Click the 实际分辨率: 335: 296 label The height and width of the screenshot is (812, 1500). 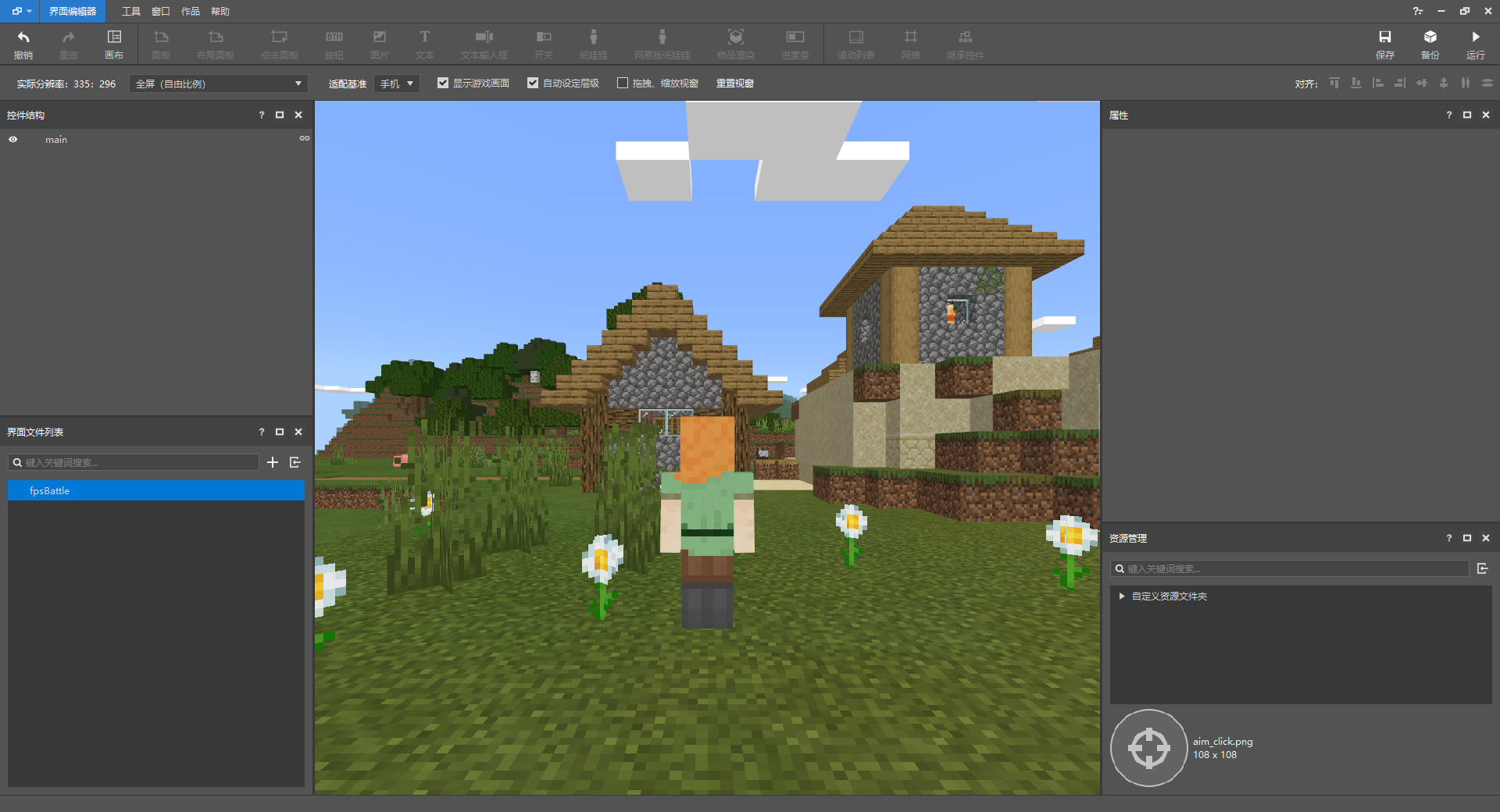66,84
